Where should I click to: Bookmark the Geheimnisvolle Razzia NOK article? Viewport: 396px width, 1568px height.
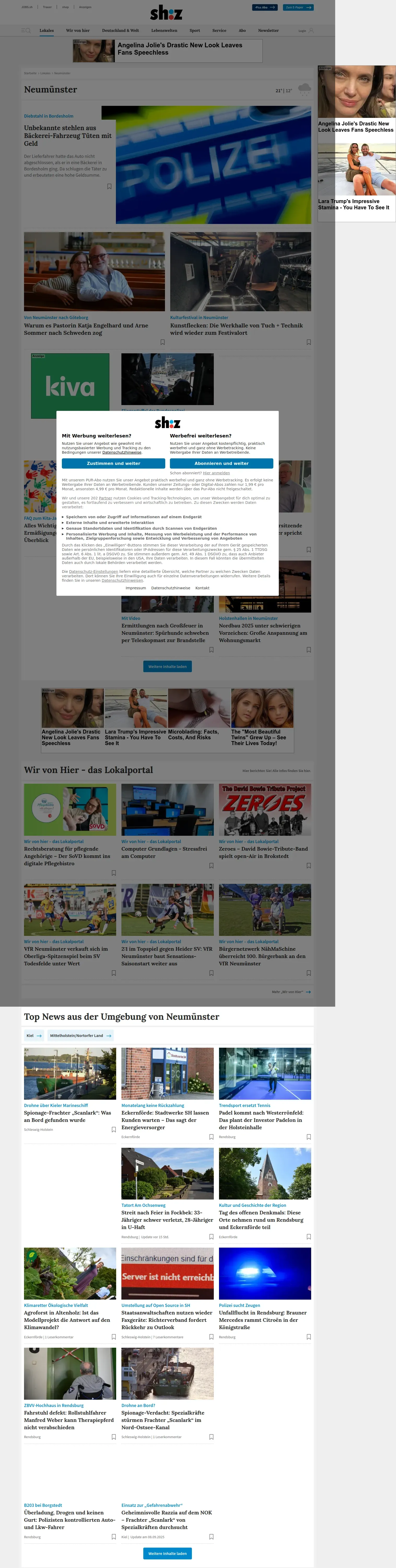211,1537
